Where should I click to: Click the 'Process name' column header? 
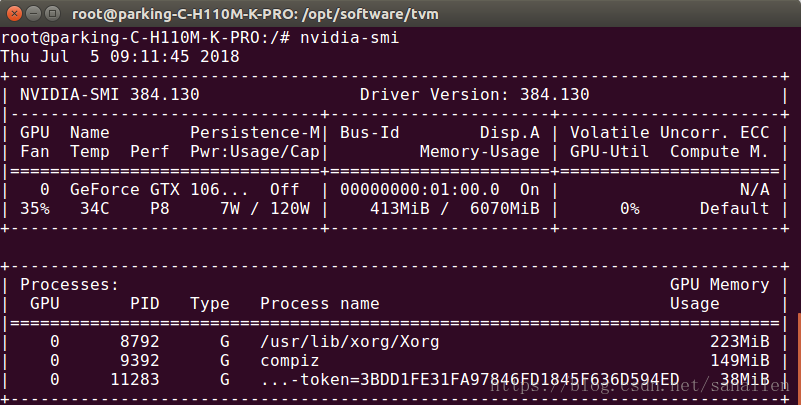pos(320,304)
